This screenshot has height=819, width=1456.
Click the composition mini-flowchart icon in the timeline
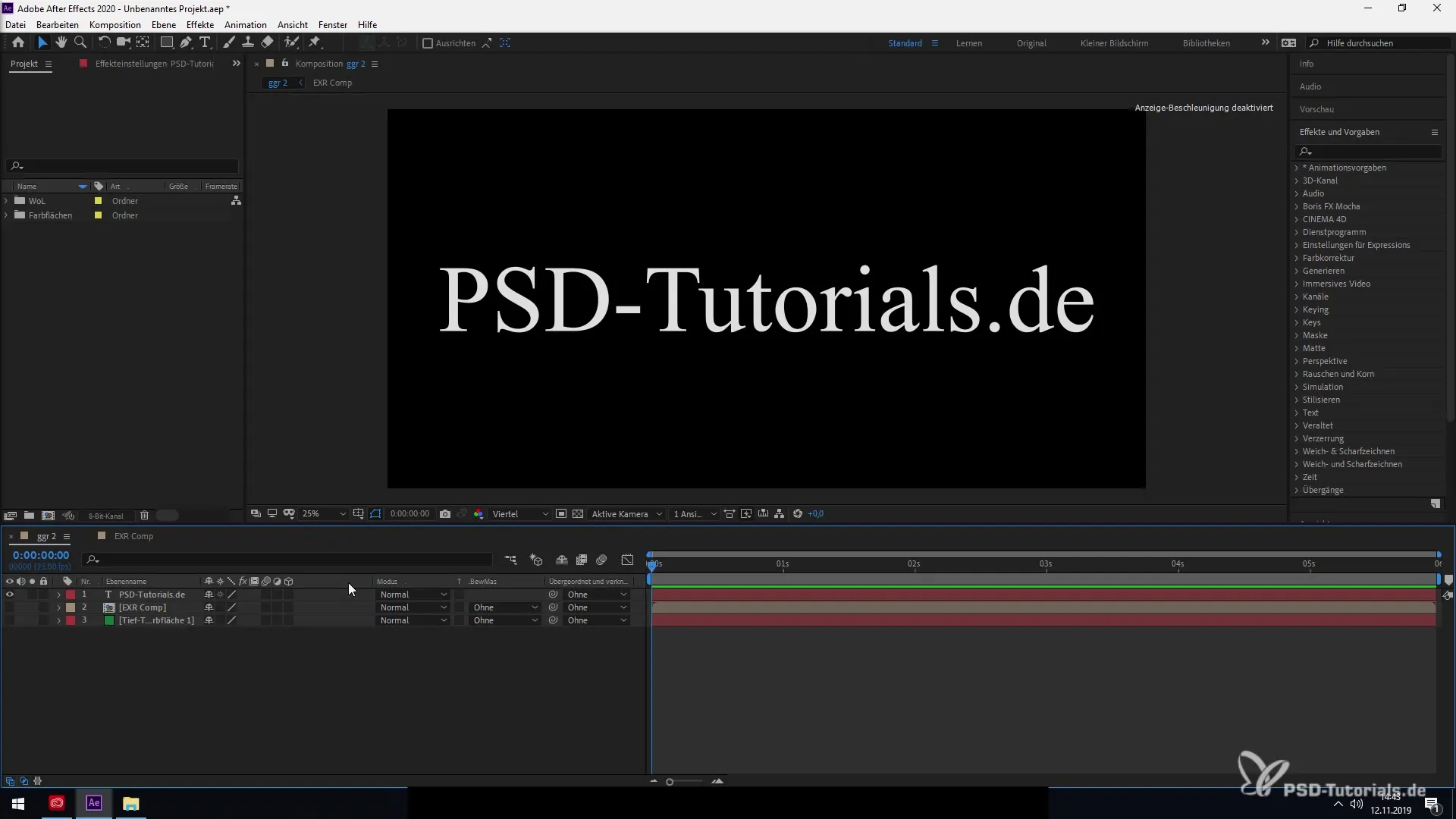coord(510,560)
